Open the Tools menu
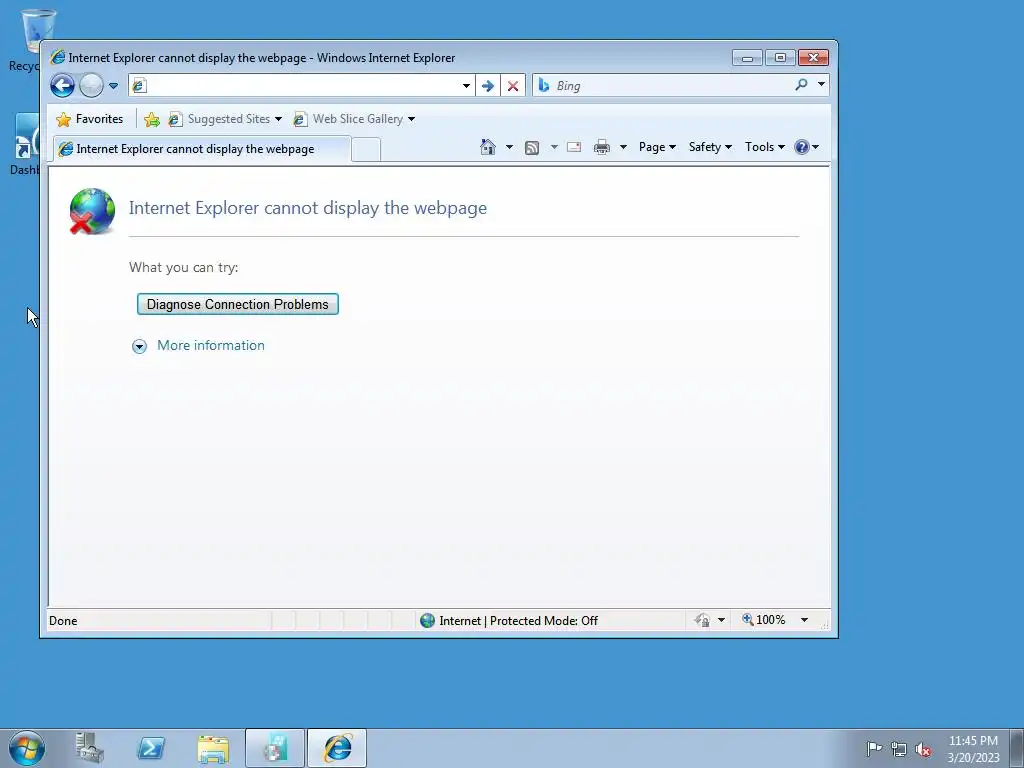The image size is (1024, 768). (765, 147)
